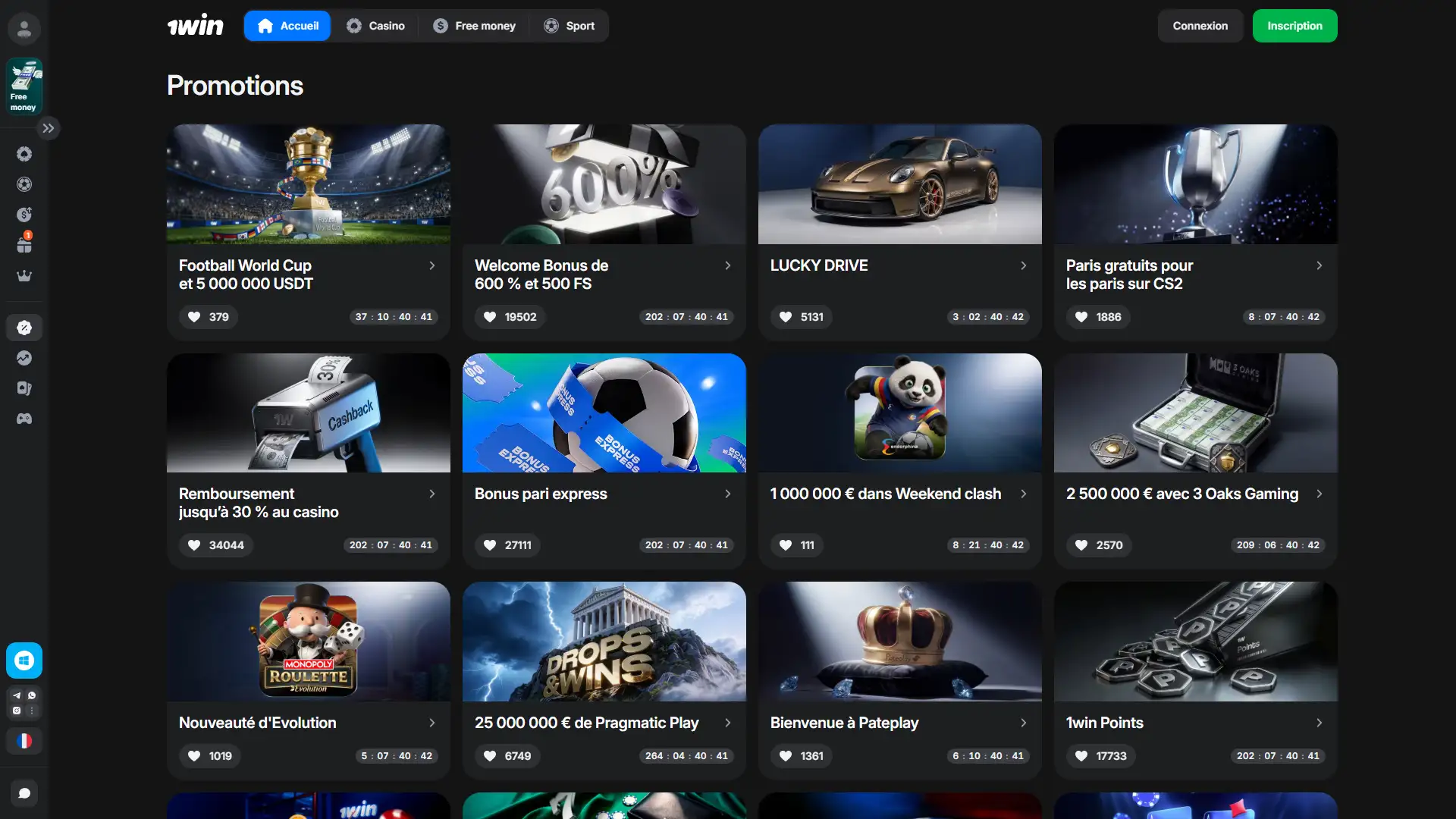Open the Free money tab
The width and height of the screenshot is (1456, 819).
tap(474, 26)
